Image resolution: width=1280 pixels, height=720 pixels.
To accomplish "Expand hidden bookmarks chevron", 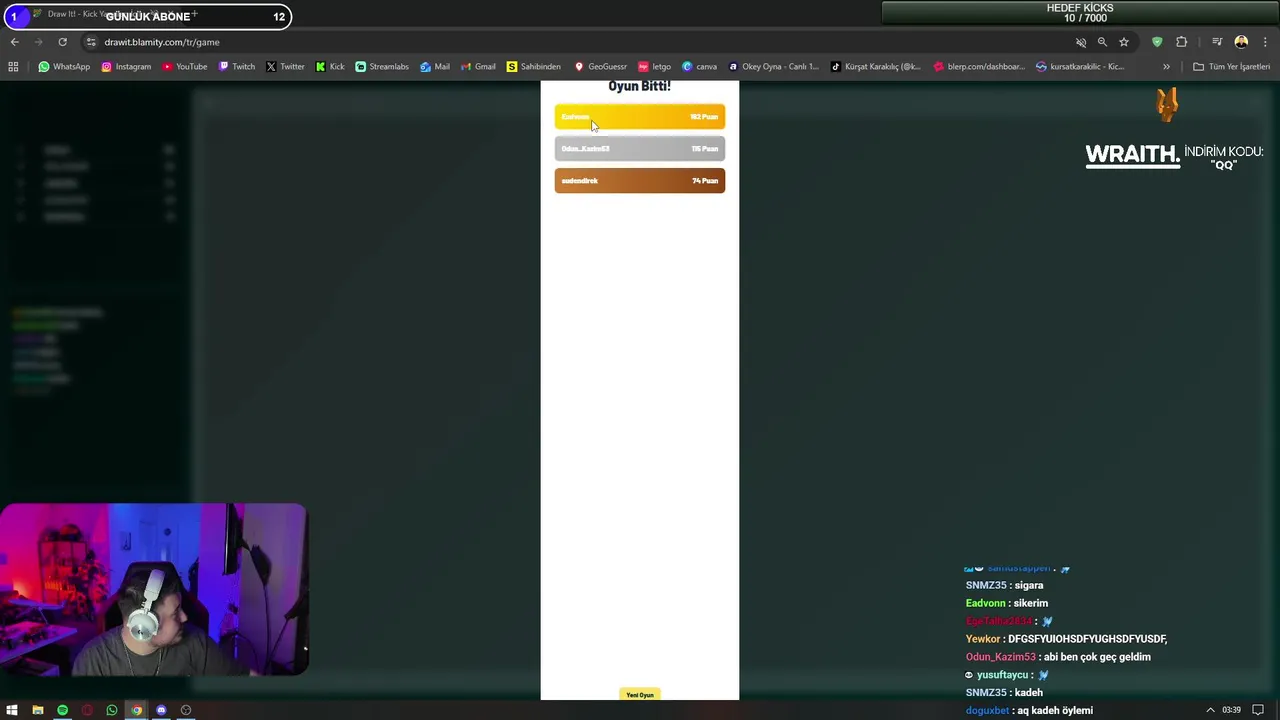I will [x=1166, y=67].
